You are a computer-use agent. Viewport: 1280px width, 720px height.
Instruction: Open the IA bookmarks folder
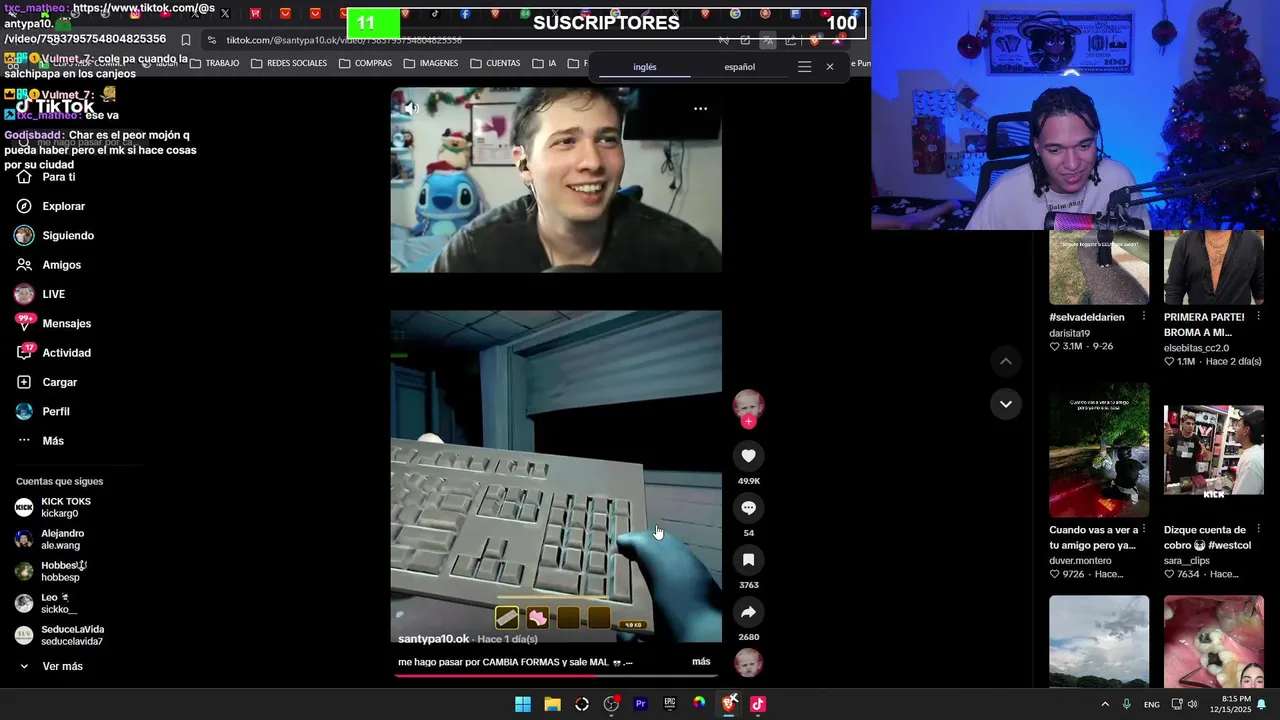pos(545,63)
